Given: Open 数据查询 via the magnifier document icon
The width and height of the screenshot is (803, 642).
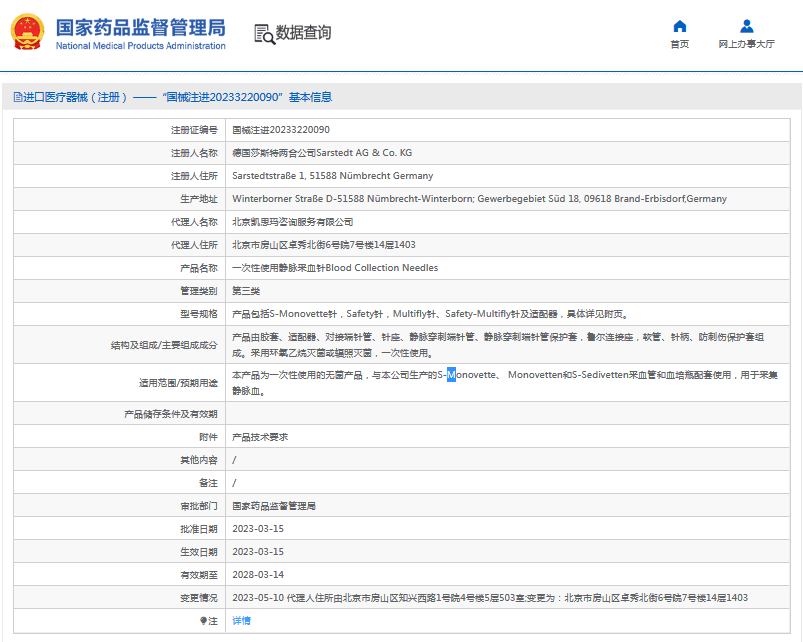Looking at the screenshot, I should coord(264,33).
